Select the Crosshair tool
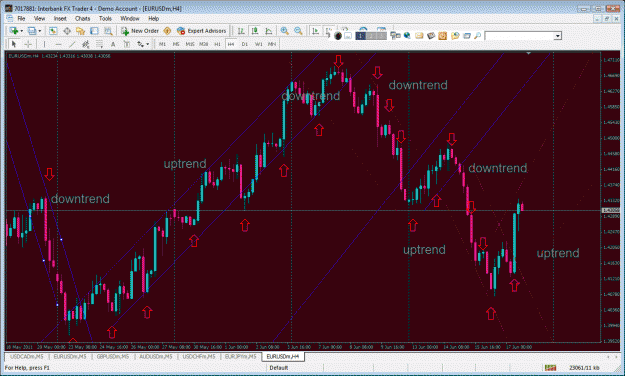Viewport: 625px width, 376px height. point(28,44)
